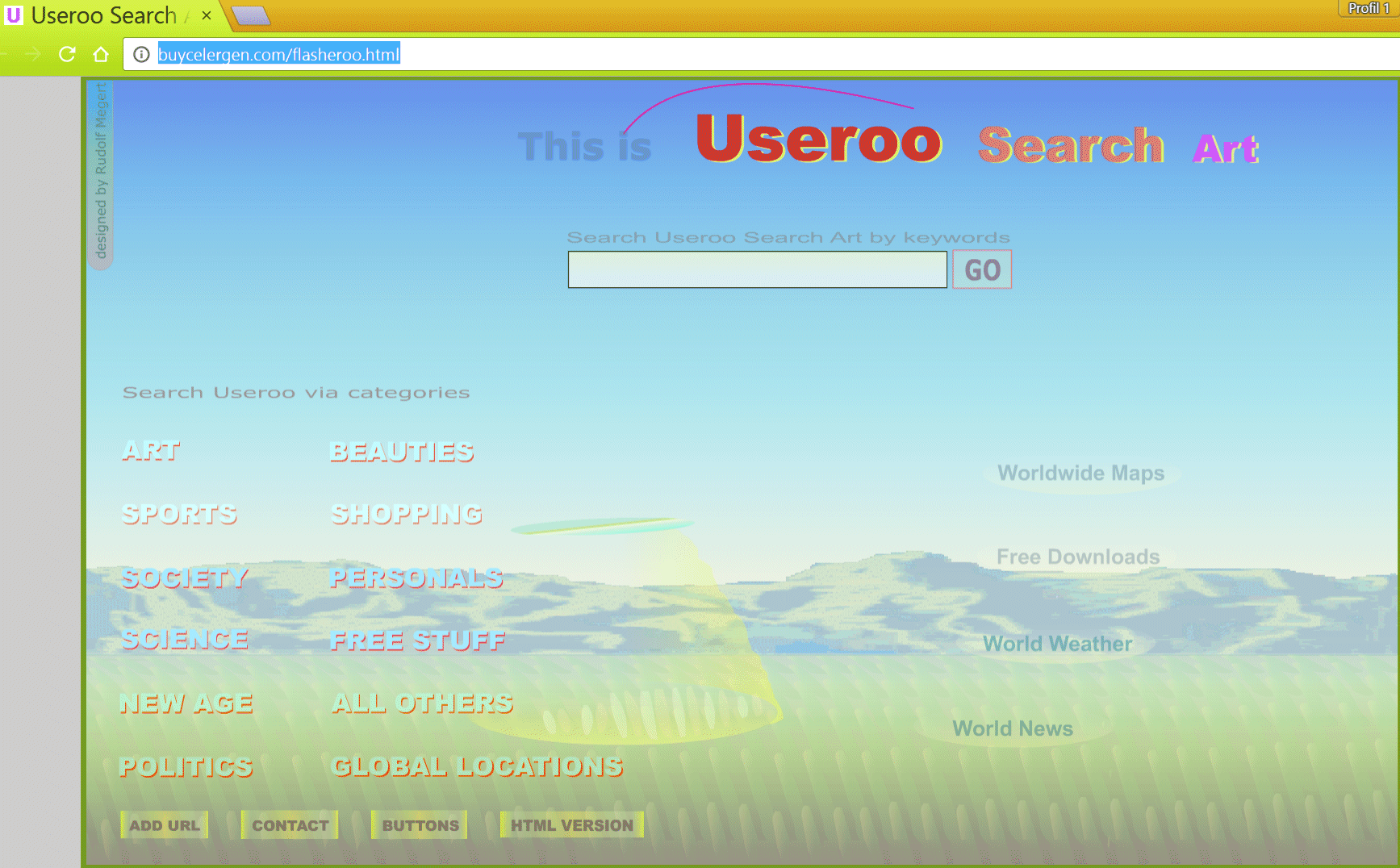Open the Free Downloads link

(x=1078, y=557)
